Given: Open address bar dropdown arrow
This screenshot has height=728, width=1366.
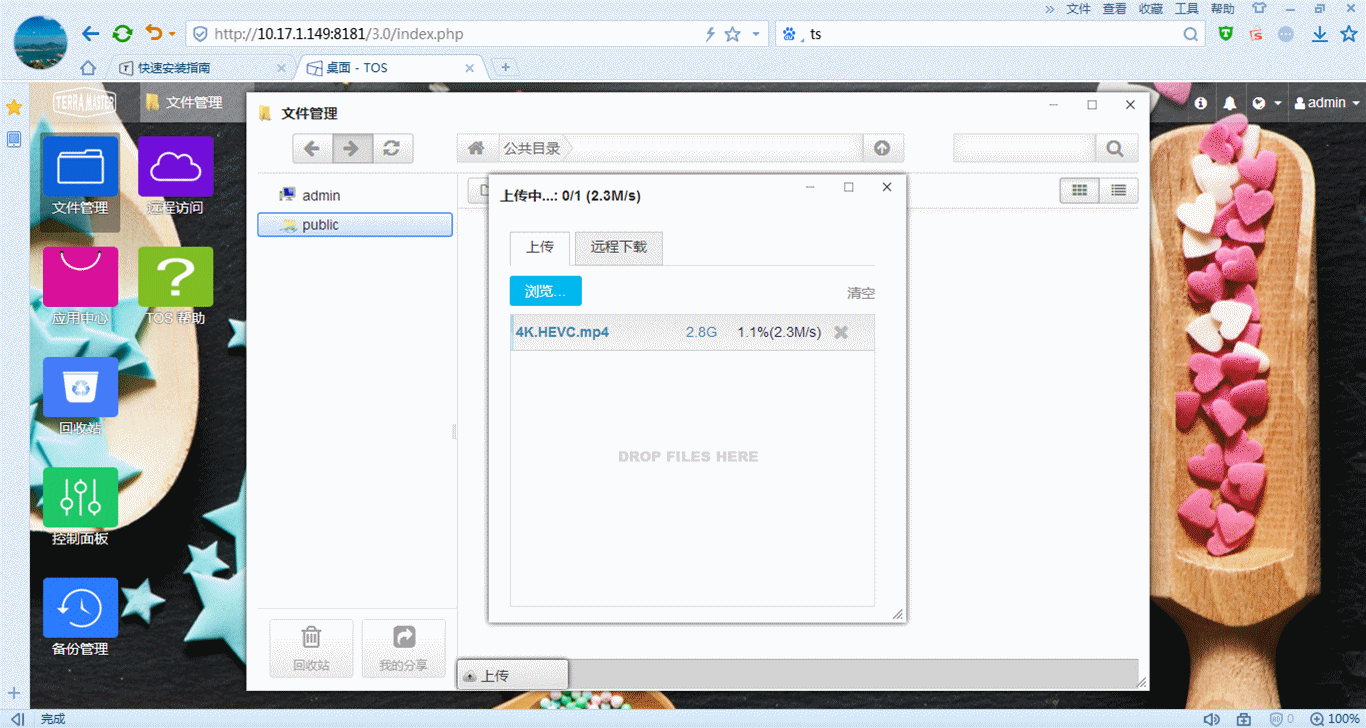Looking at the screenshot, I should tap(756, 34).
